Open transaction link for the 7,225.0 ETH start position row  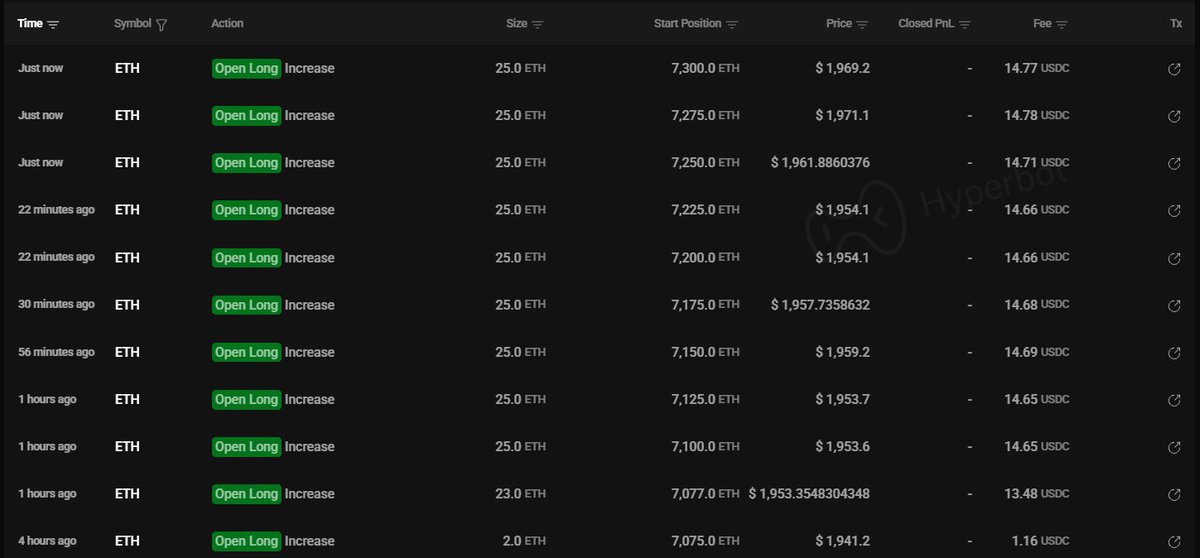[x=1175, y=211]
